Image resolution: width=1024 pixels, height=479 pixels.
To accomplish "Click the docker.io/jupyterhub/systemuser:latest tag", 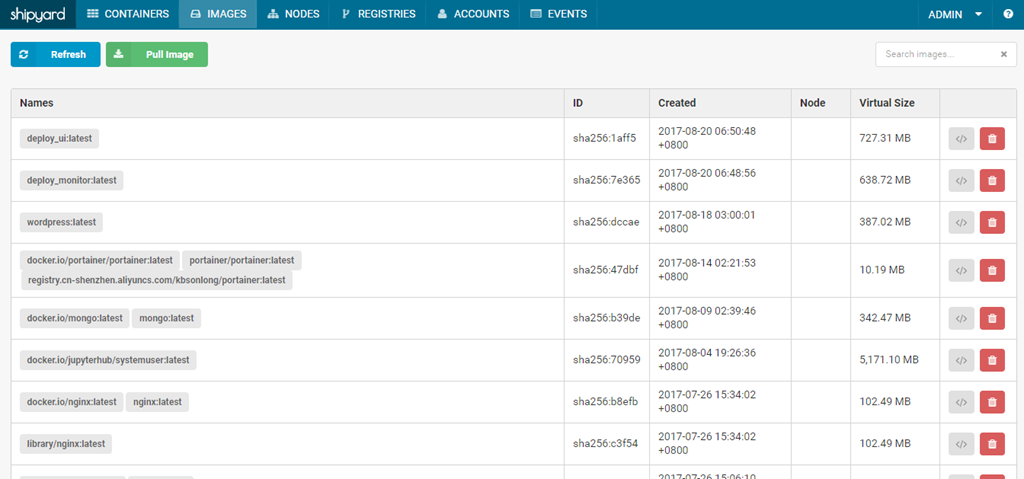I will click(x=108, y=360).
